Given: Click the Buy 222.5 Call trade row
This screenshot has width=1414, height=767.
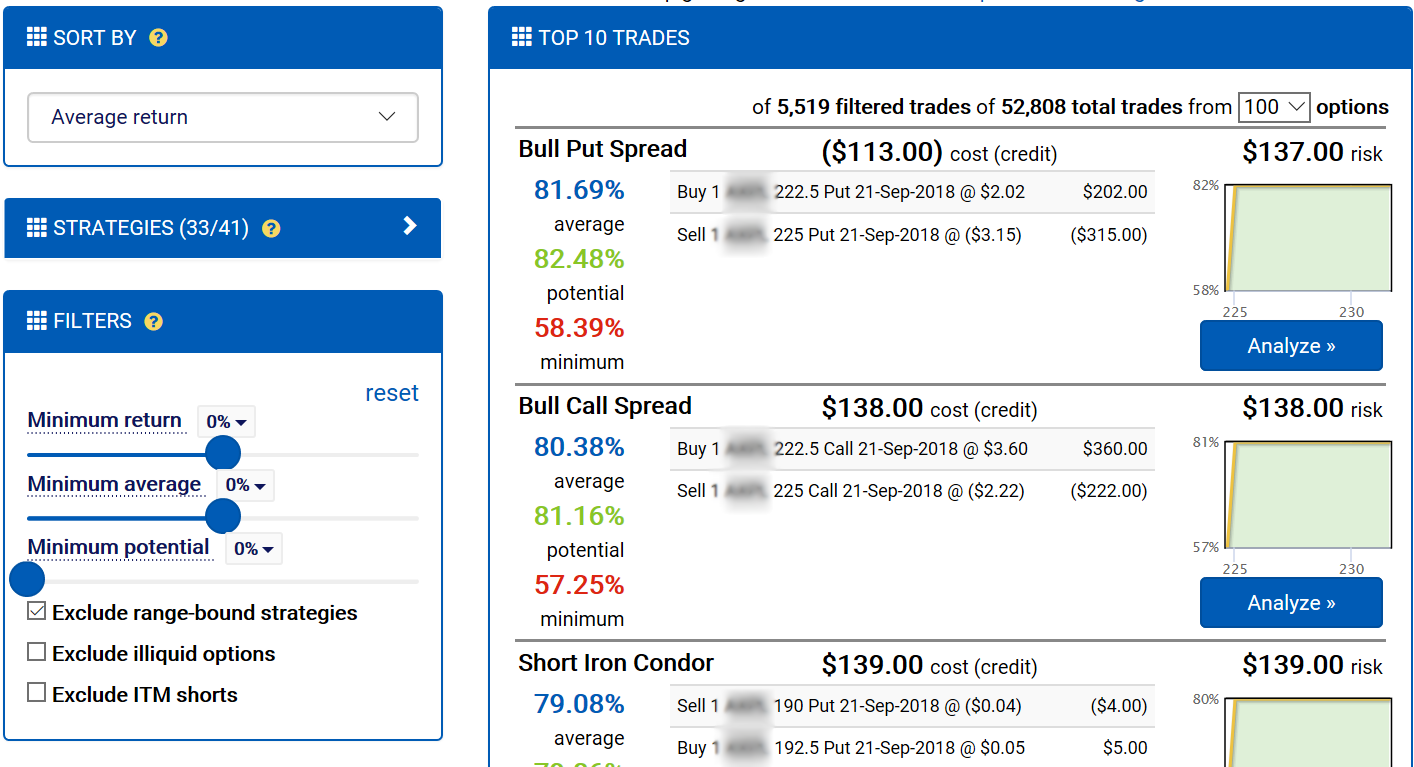Looking at the screenshot, I should pyautogui.click(x=912, y=449).
